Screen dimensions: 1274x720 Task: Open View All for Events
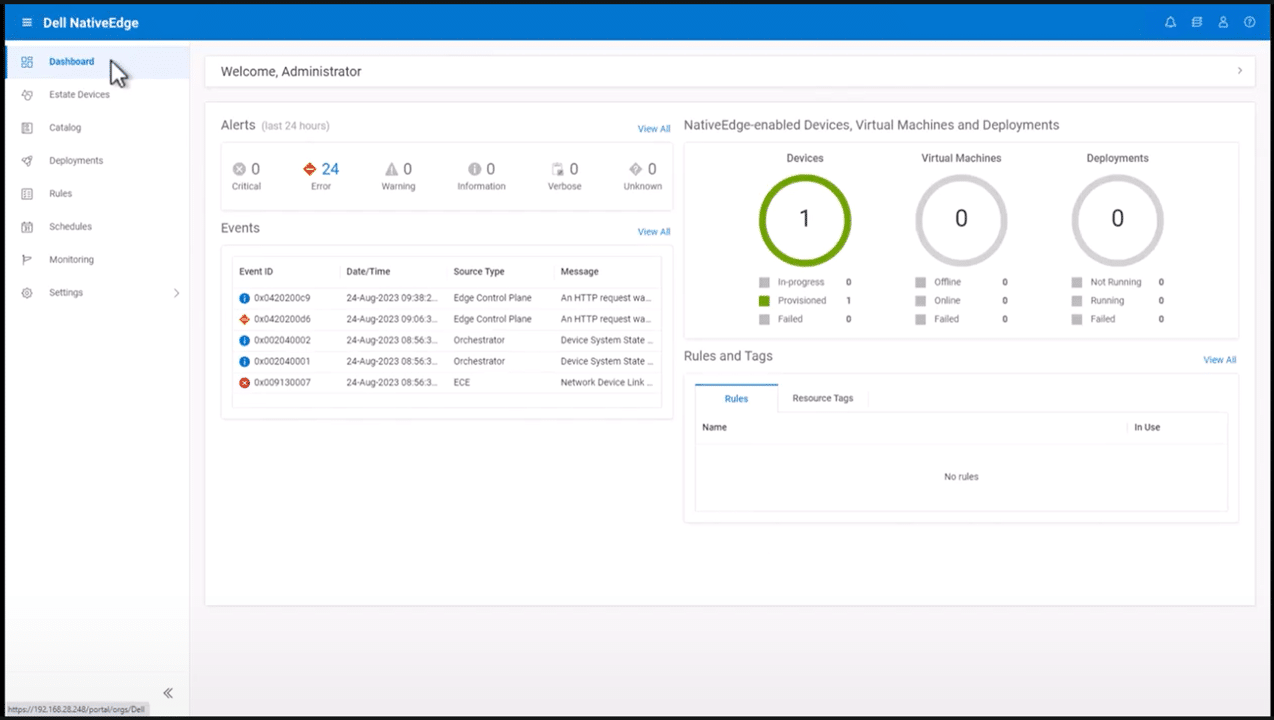tap(654, 232)
